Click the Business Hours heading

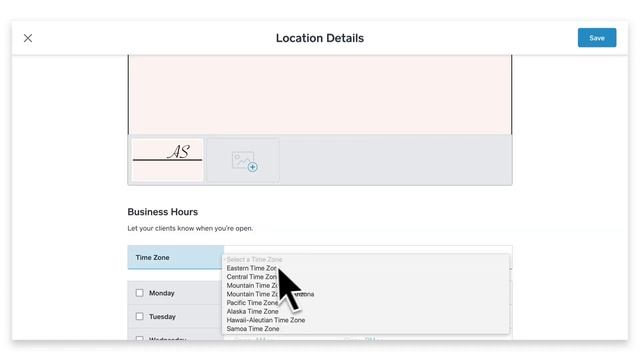click(x=162, y=212)
